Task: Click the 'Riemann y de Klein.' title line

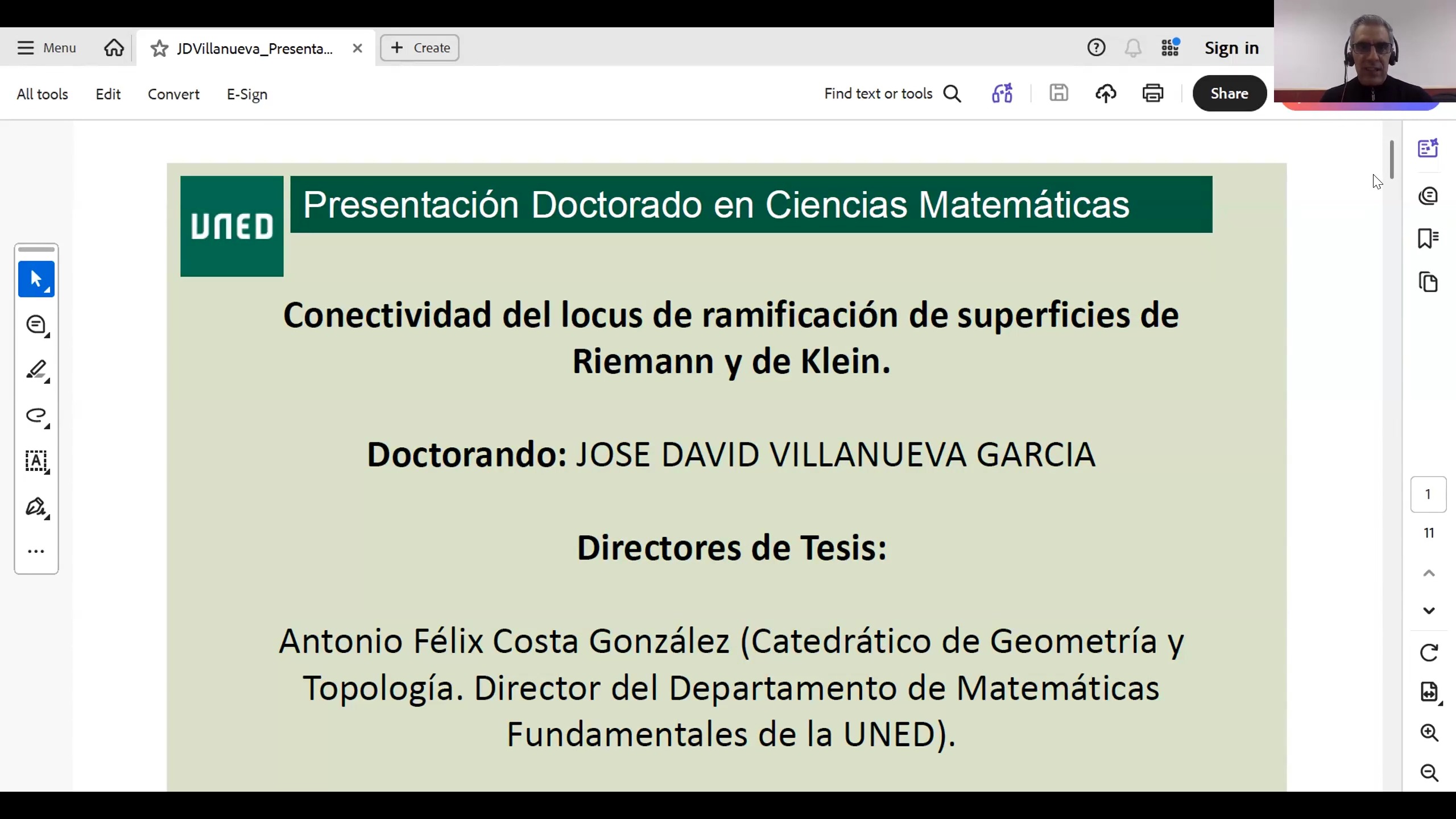Action: (731, 362)
